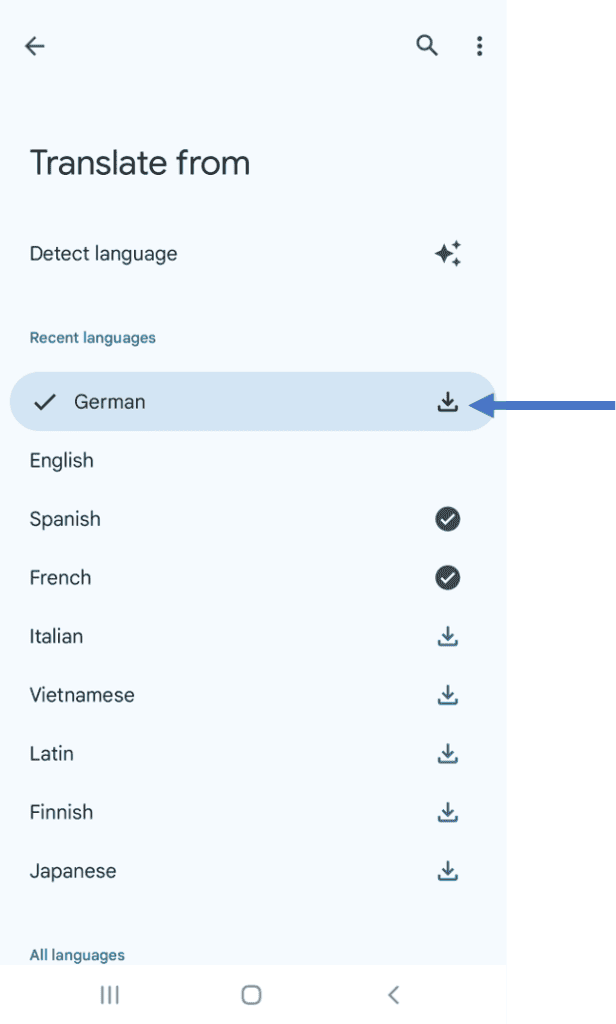
Task: Choose Spanish from recent languages
Action: pyautogui.click(x=65, y=519)
